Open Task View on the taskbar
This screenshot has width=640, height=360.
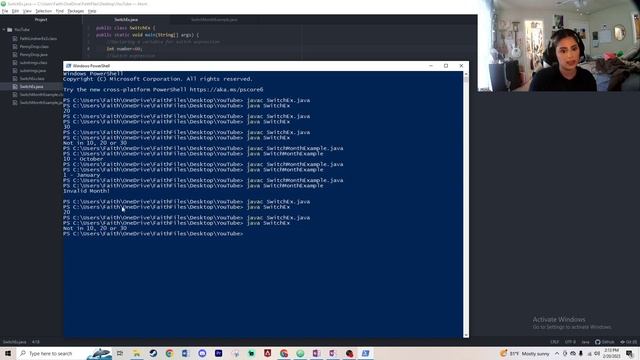120,353
